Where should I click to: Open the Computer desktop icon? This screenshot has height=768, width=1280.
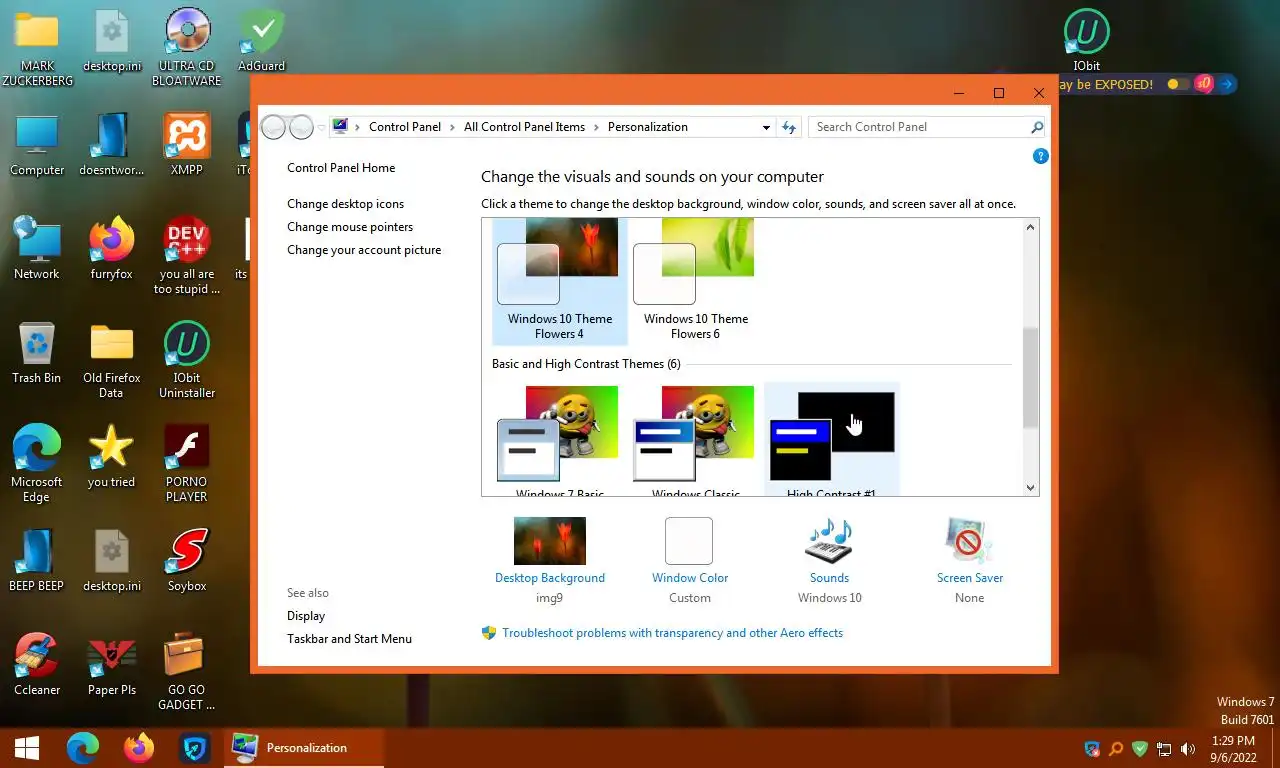37,145
